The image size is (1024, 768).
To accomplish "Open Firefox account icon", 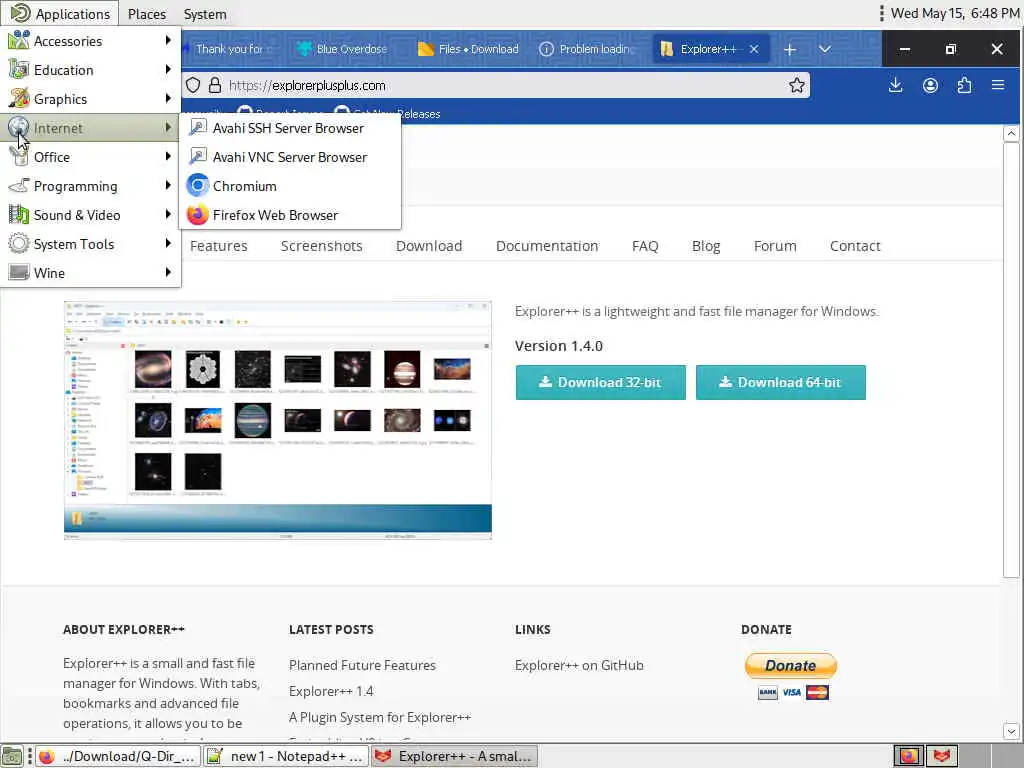I will [x=930, y=86].
